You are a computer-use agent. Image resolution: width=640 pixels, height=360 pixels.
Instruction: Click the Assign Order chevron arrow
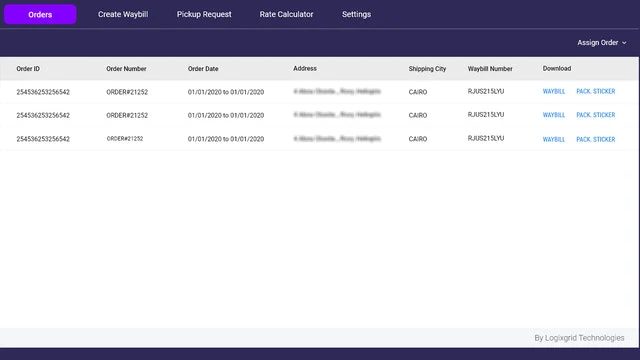coord(624,43)
